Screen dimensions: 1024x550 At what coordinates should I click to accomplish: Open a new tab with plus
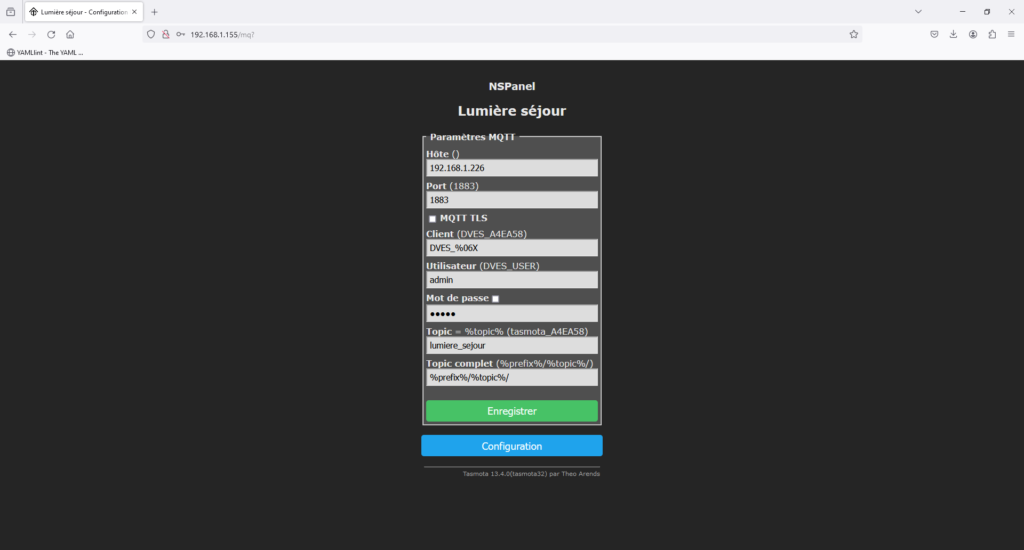coord(155,12)
